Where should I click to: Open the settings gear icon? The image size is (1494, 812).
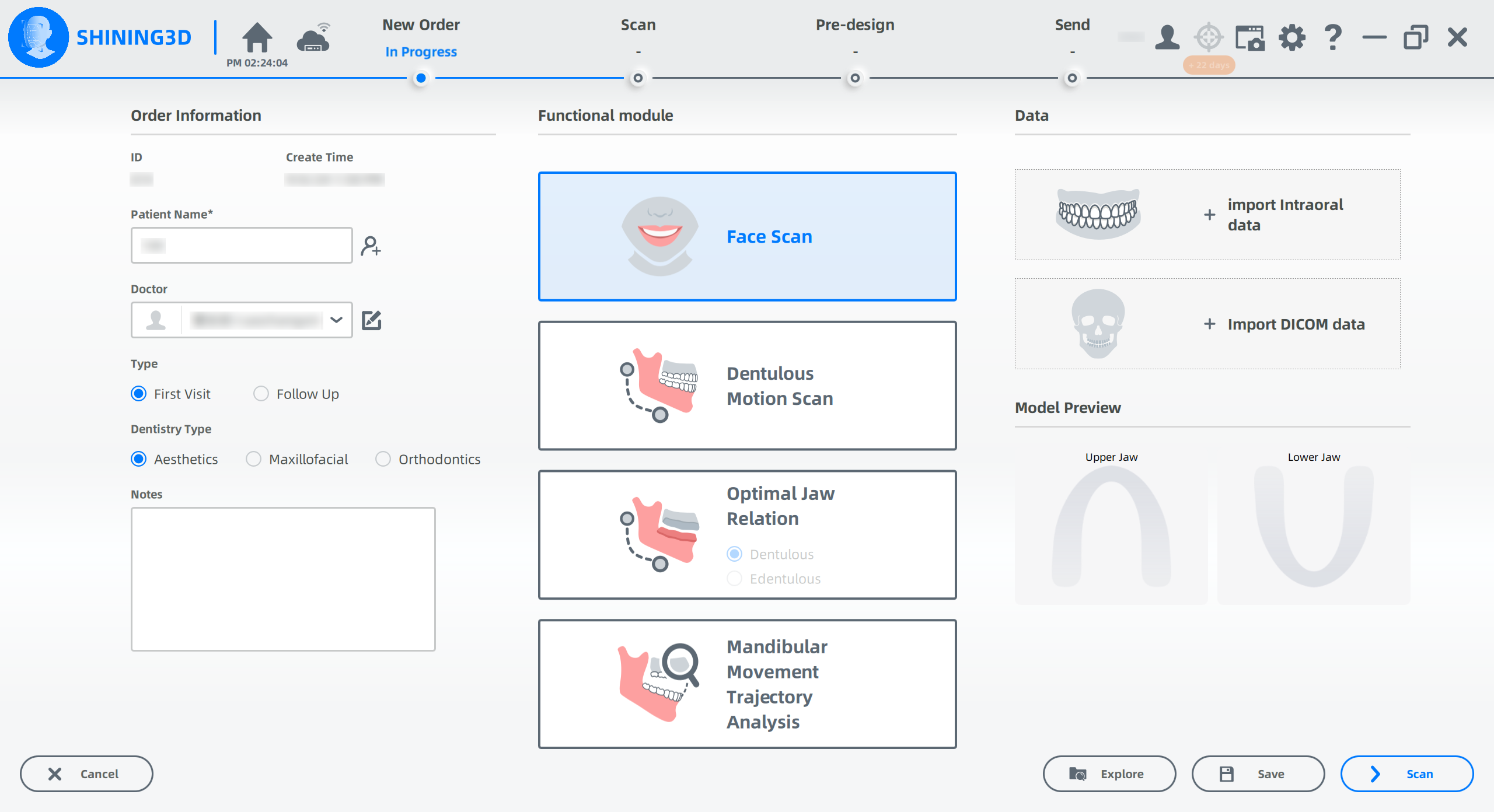pos(1291,38)
